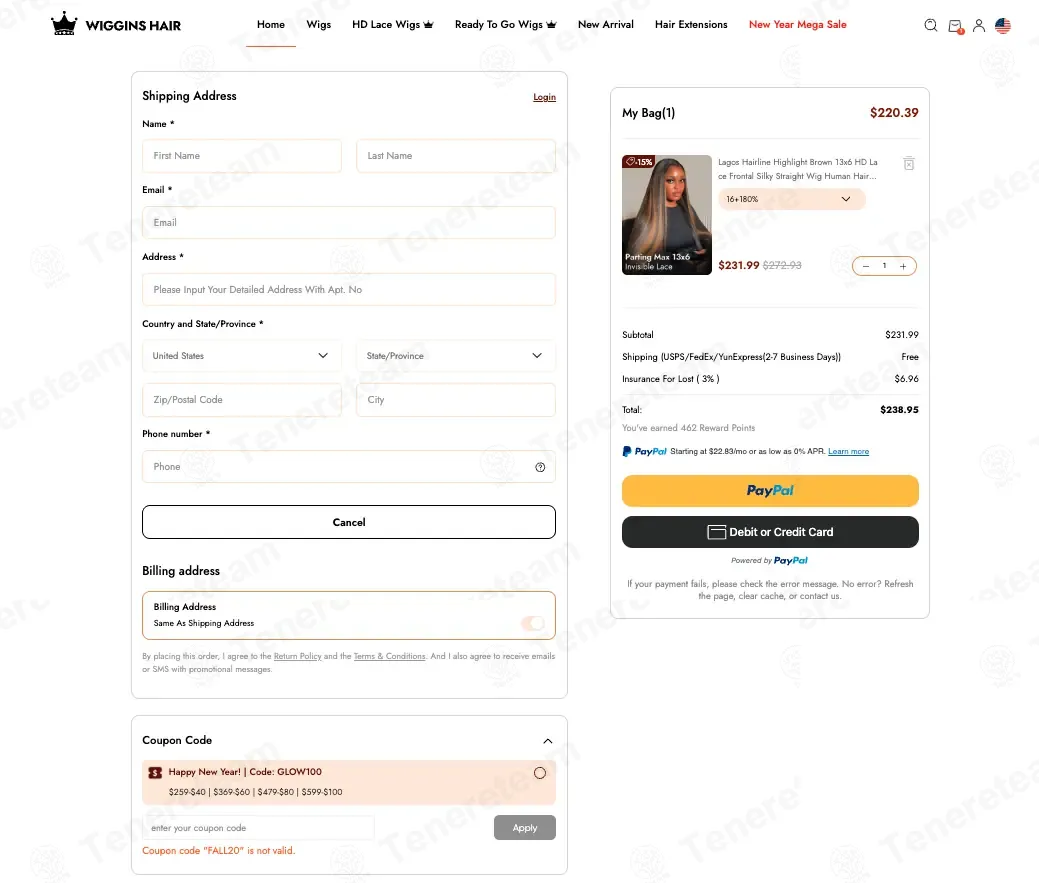Focus the detailed Address field
Viewport: 1039px width, 883px height.
click(x=349, y=289)
